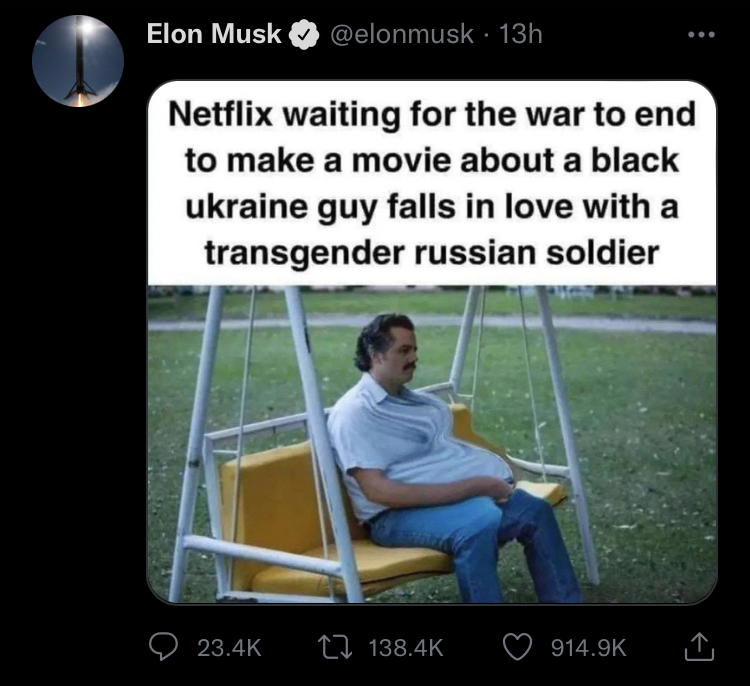
Task: Open the Elon Musk display name
Action: [213, 34]
